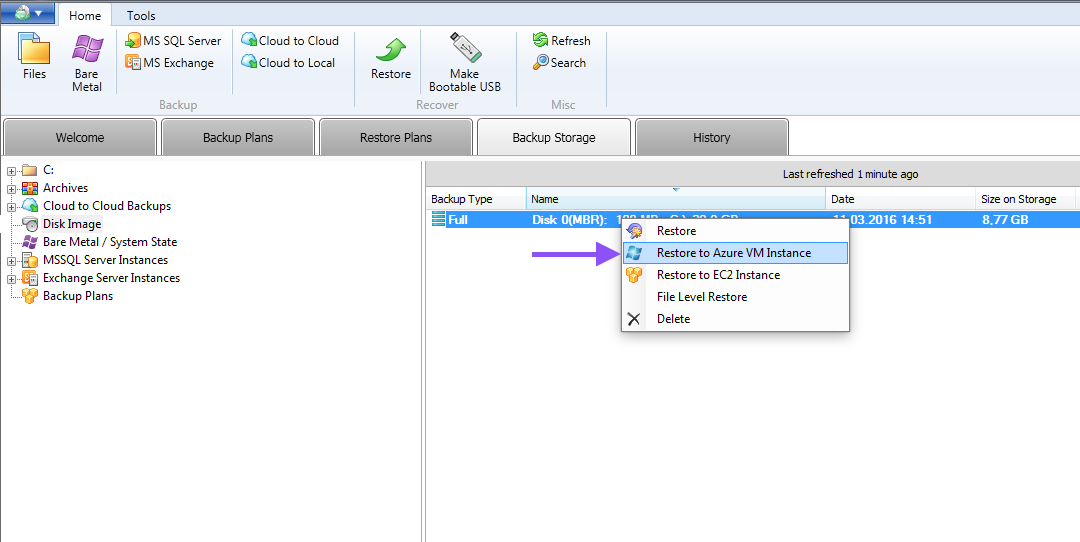This screenshot has height=542, width=1080.
Task: Start MS Exchange backup
Action: (169, 63)
